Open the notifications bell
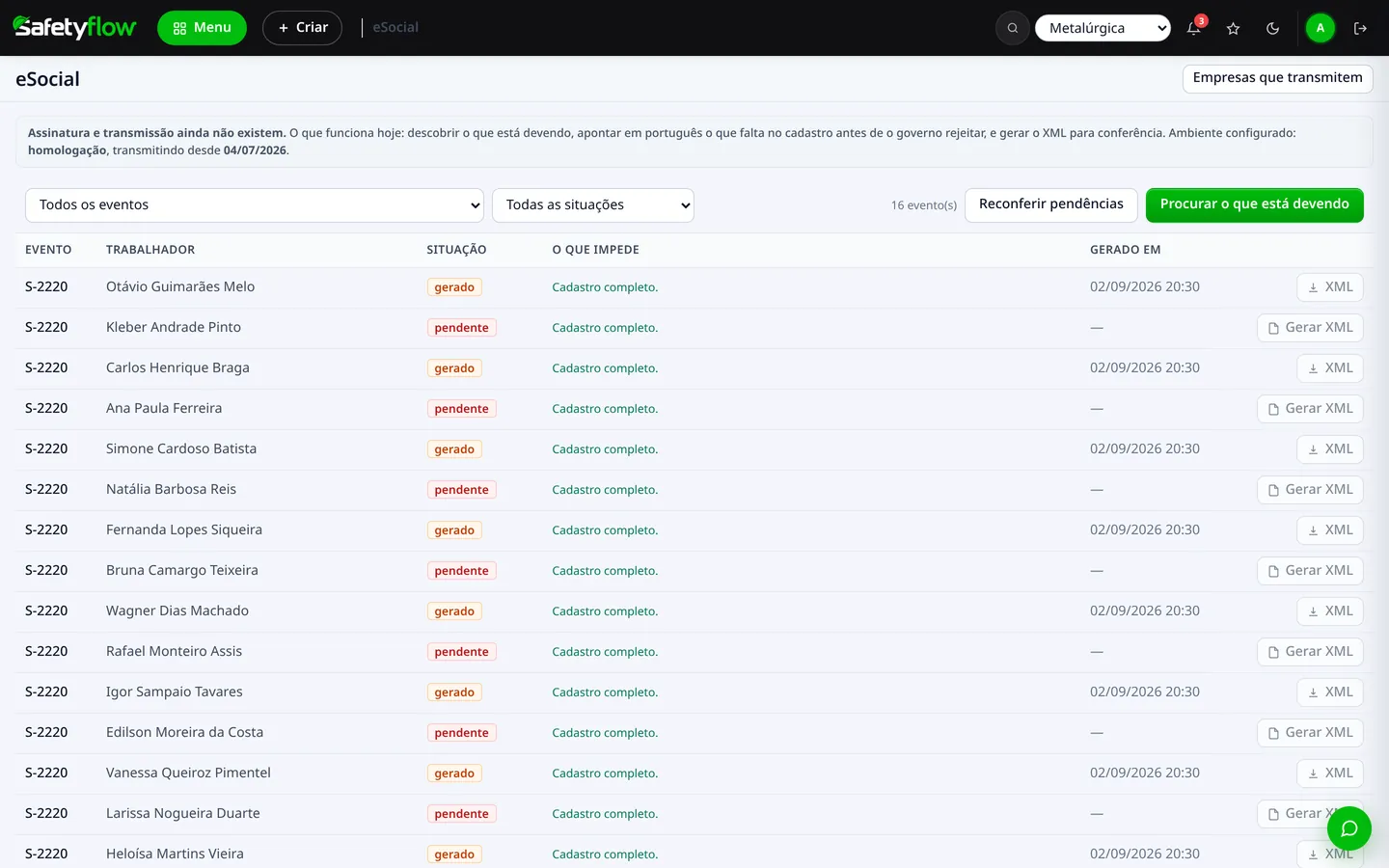 pos(1194,28)
